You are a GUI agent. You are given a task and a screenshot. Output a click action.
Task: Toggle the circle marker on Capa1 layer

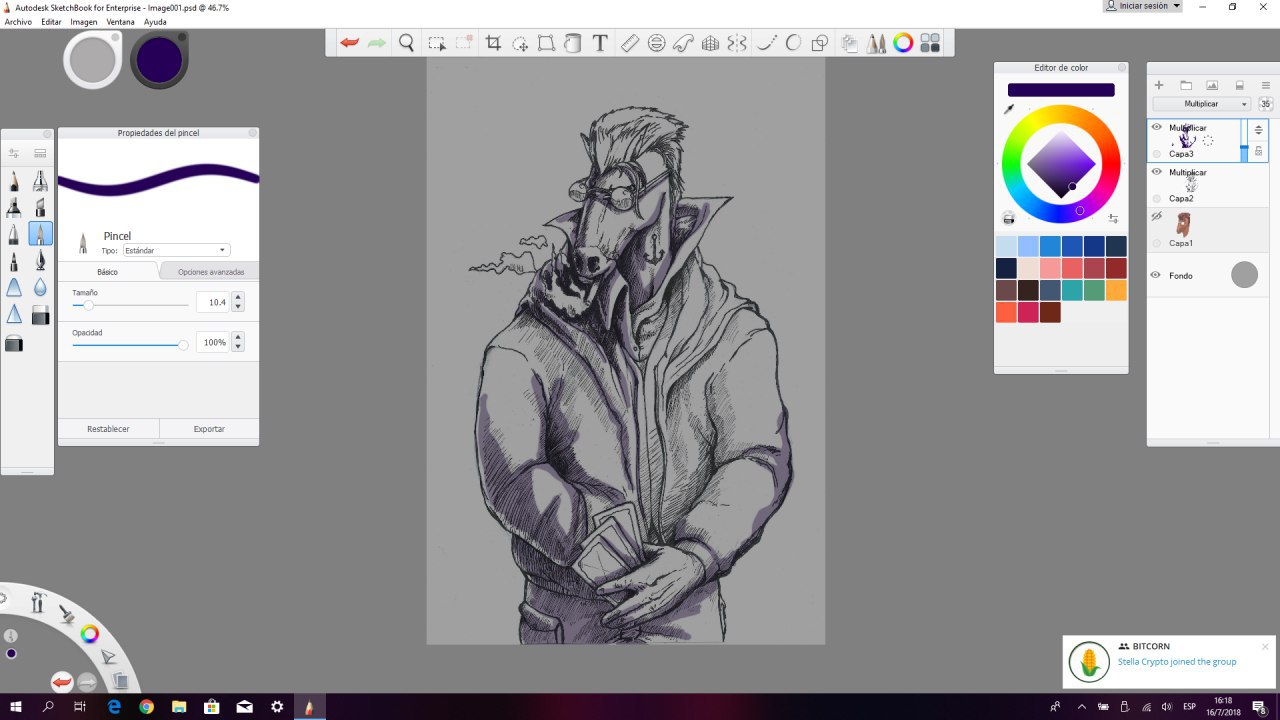tap(1157, 243)
